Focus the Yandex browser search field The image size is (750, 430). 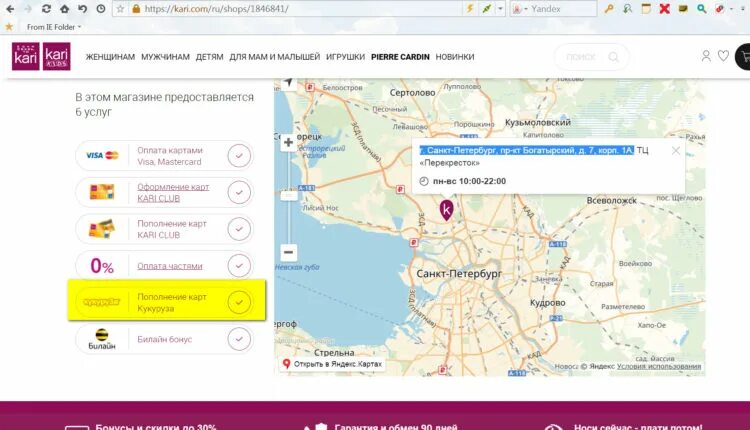point(562,9)
